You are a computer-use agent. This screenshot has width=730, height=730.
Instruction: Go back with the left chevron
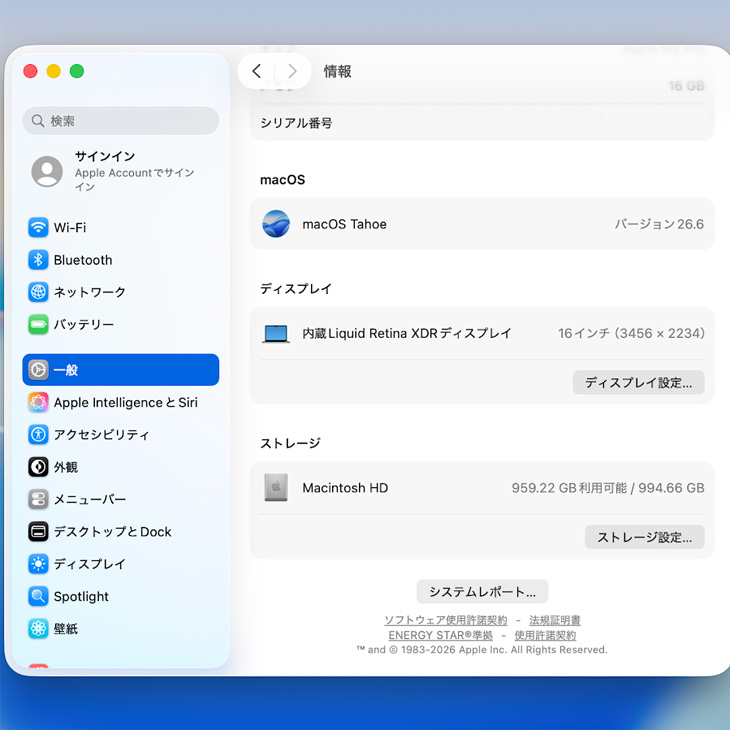click(257, 71)
